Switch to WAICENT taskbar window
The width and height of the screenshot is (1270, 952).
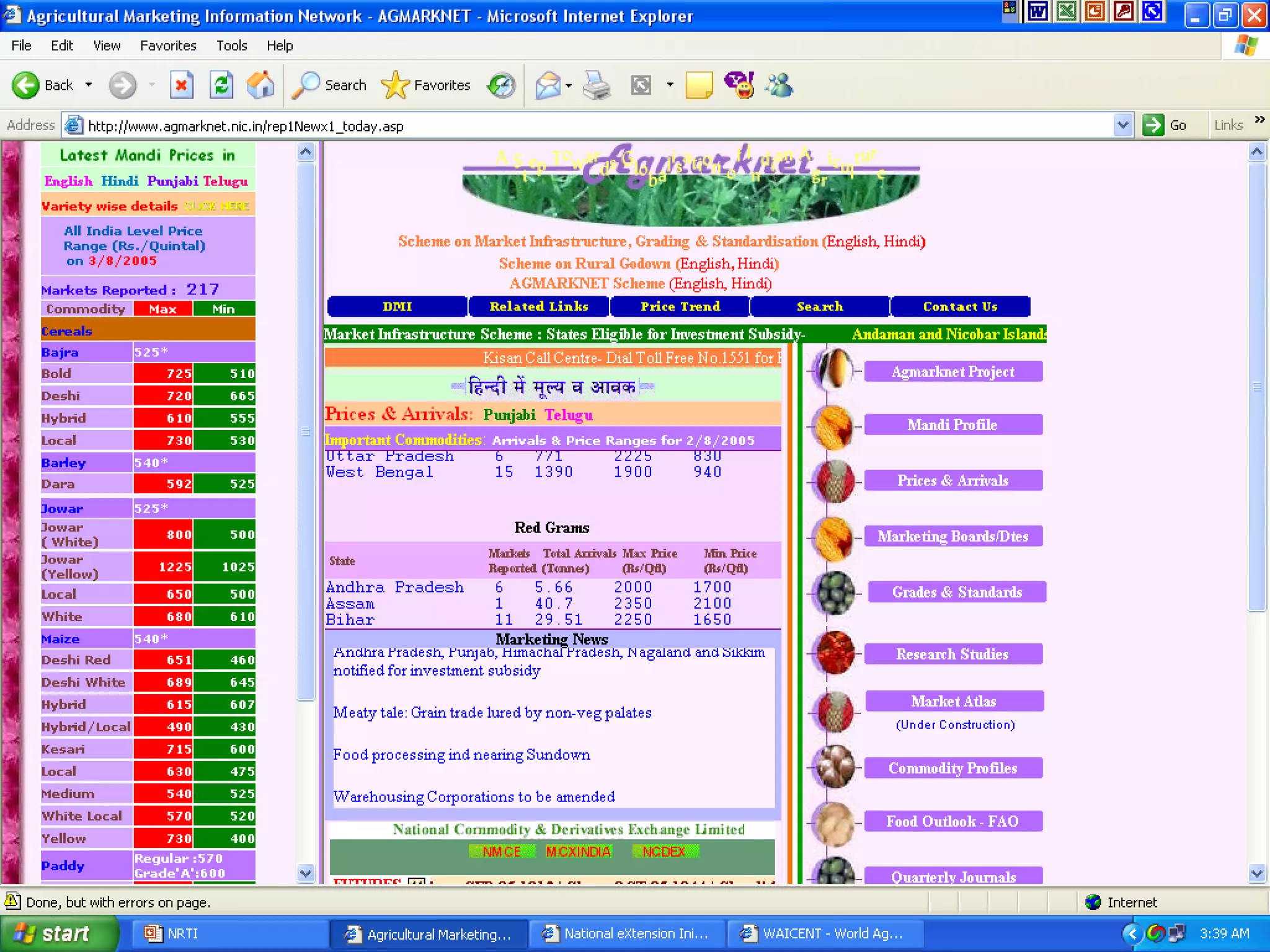tap(824, 933)
